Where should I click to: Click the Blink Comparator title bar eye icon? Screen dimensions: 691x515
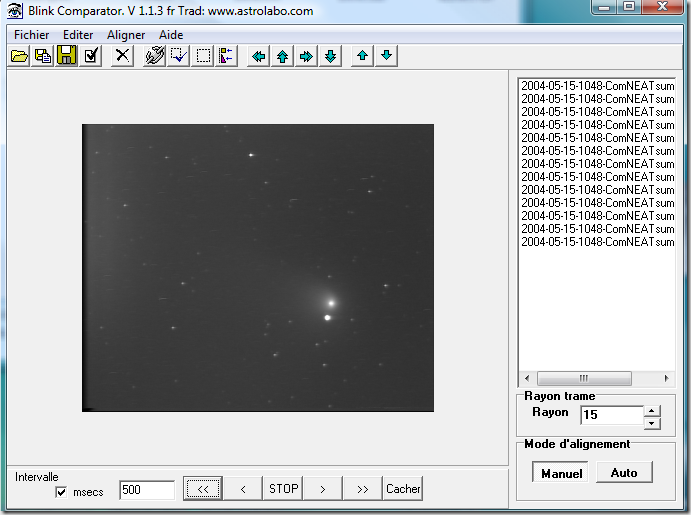point(15,11)
